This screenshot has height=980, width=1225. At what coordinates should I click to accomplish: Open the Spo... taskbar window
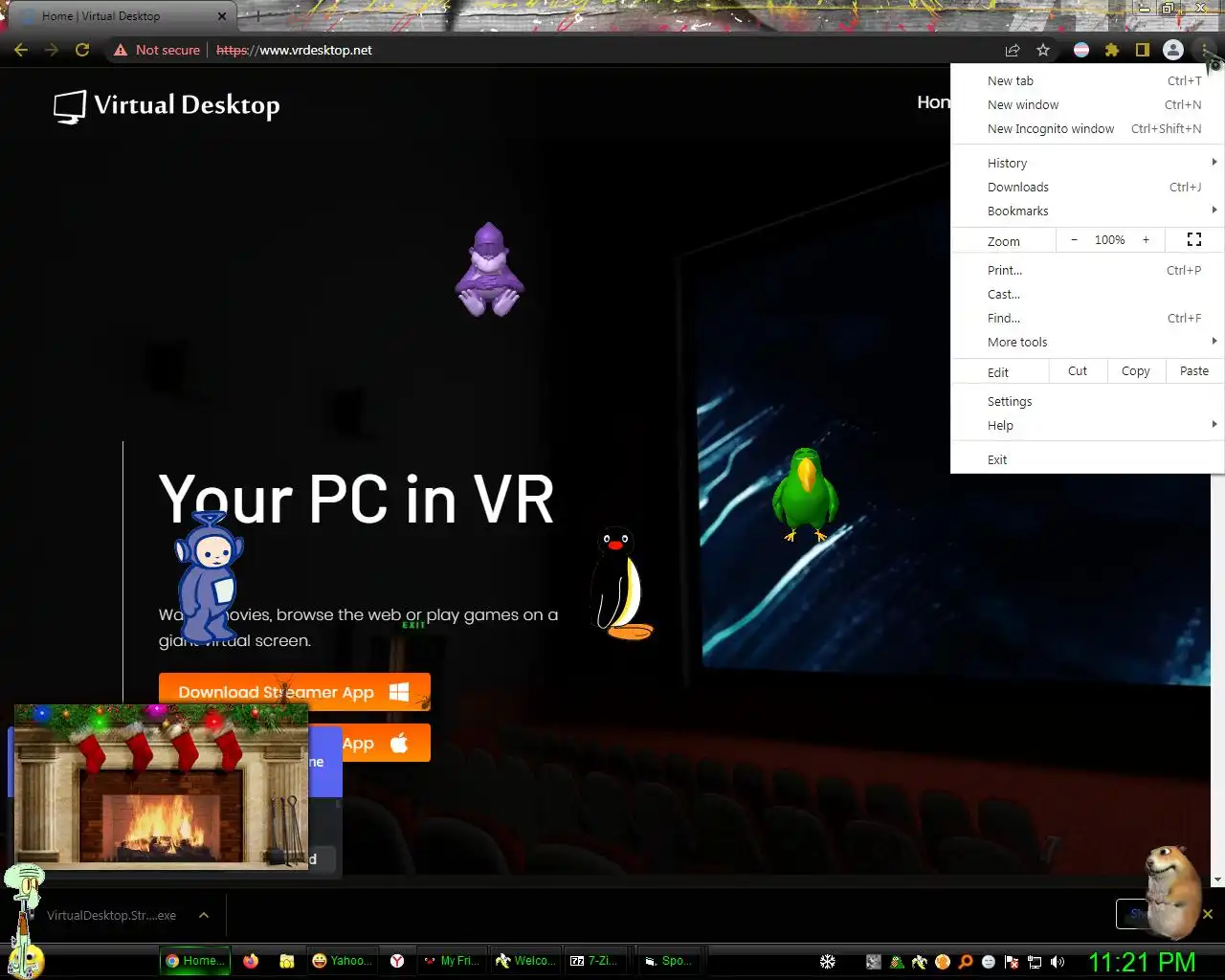pos(669,961)
